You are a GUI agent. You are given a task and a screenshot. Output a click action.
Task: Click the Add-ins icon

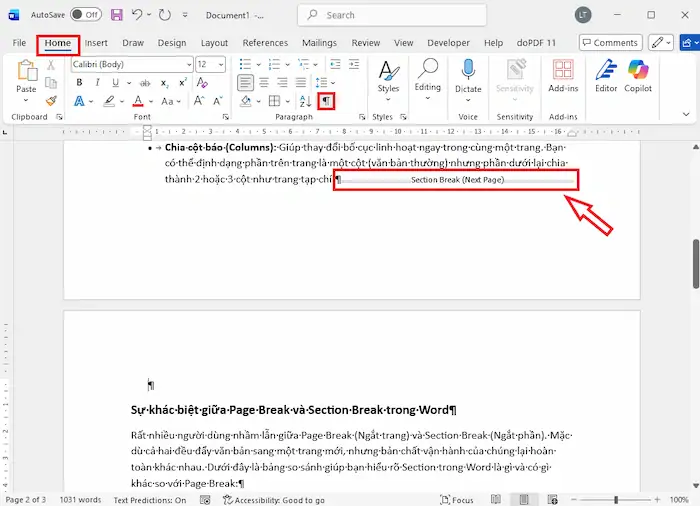[564, 75]
